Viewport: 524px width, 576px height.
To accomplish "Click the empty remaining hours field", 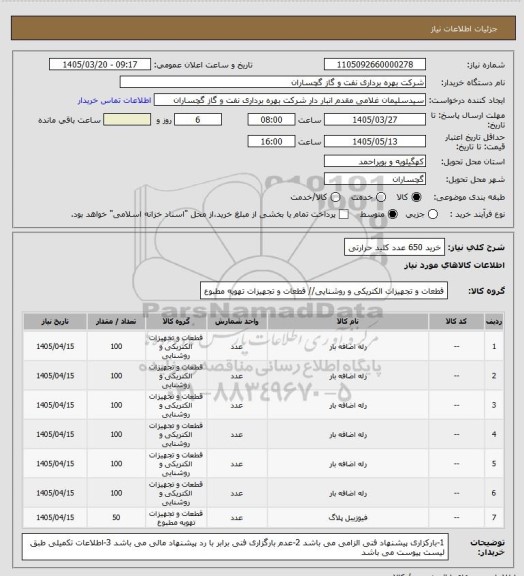I will [x=127, y=120].
